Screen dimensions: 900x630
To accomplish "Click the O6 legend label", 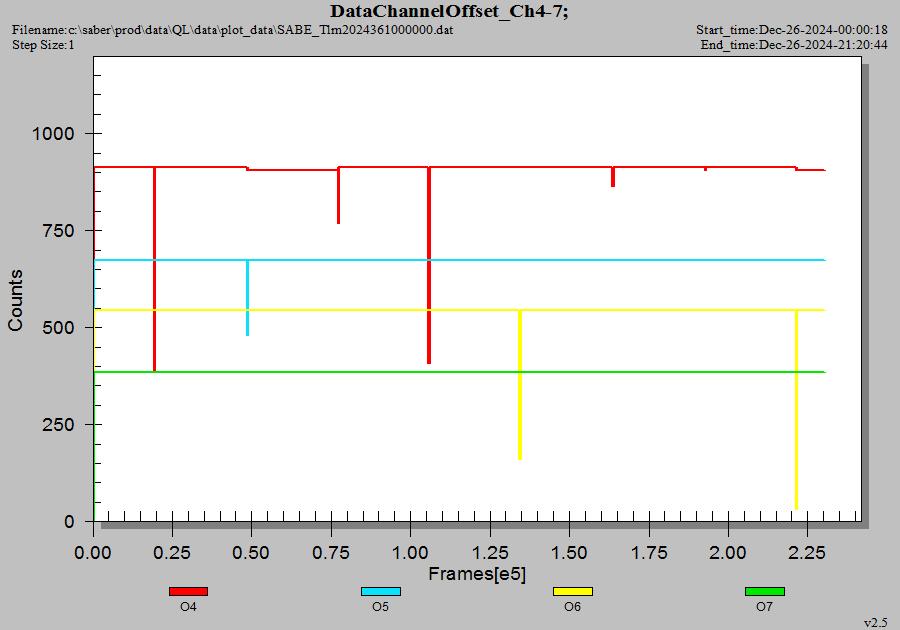I will click(573, 607).
